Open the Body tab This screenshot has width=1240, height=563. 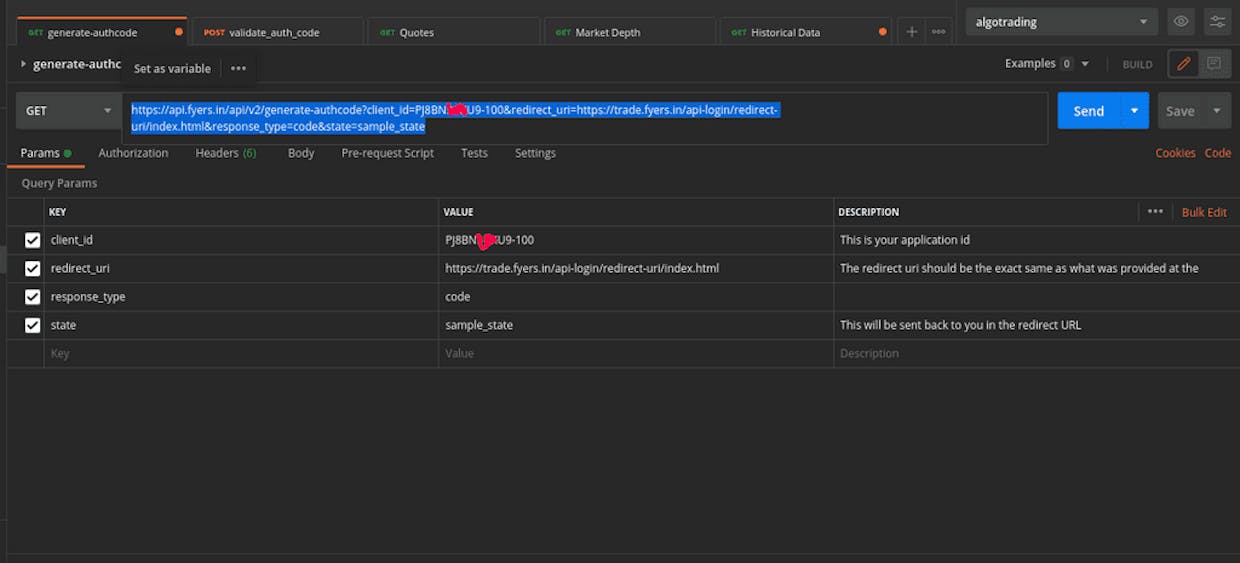click(x=301, y=153)
